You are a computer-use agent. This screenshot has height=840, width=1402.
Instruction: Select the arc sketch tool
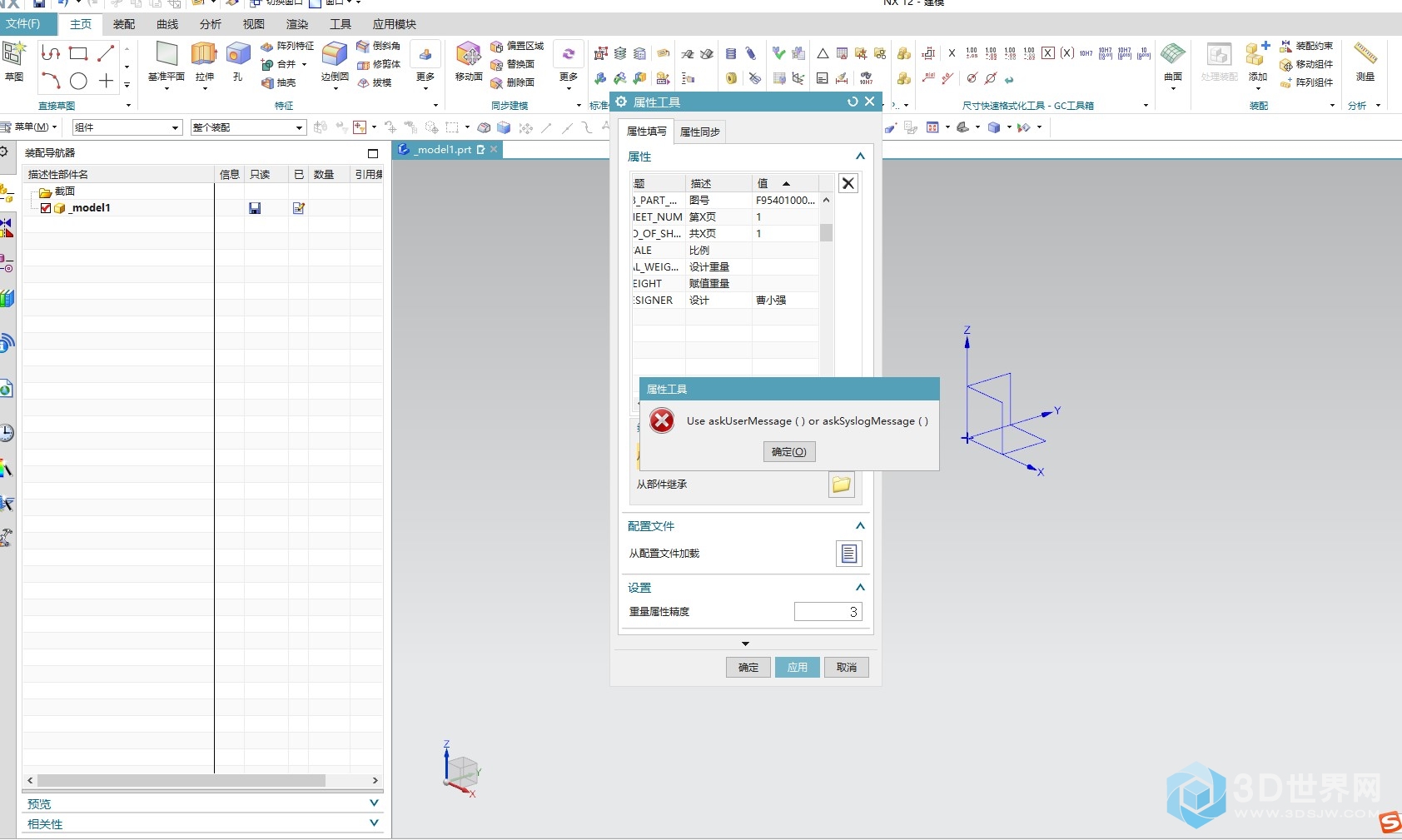click(51, 81)
